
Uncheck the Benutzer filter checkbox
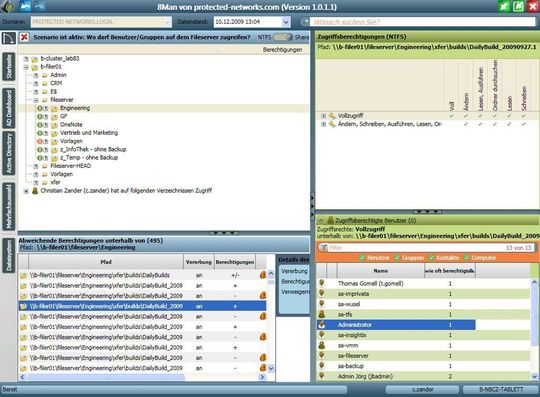(362, 258)
